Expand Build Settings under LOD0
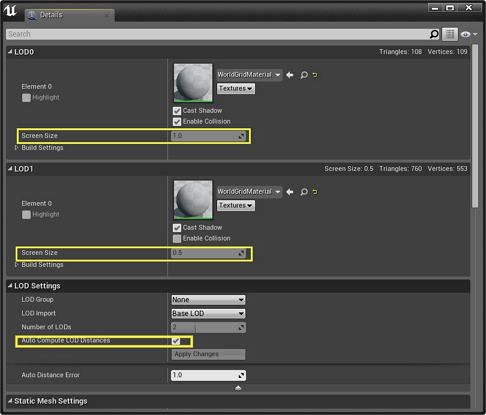This screenshot has width=486, height=415. (x=16, y=148)
